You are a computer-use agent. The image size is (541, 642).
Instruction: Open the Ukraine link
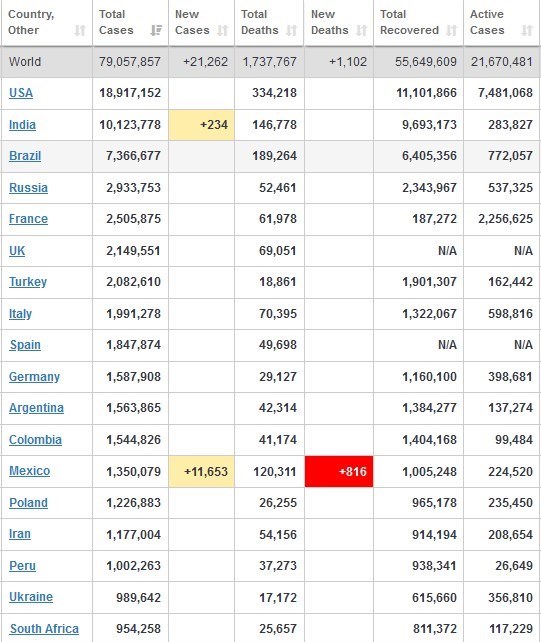click(31, 597)
